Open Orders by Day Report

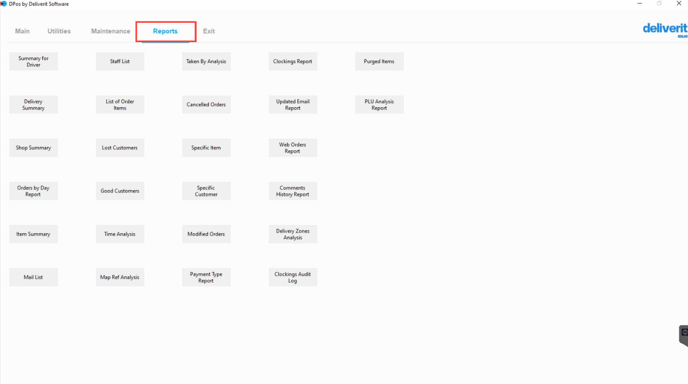point(33,191)
